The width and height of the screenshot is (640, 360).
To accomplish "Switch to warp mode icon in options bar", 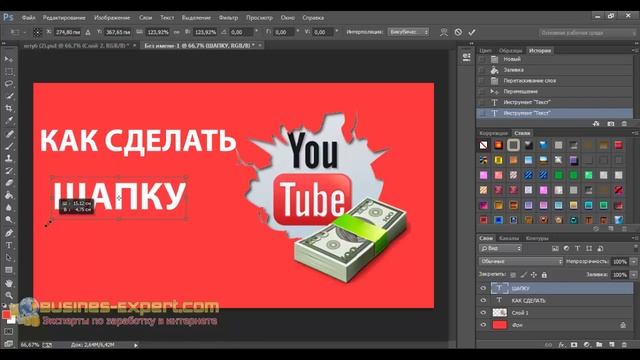I will click(x=444, y=32).
